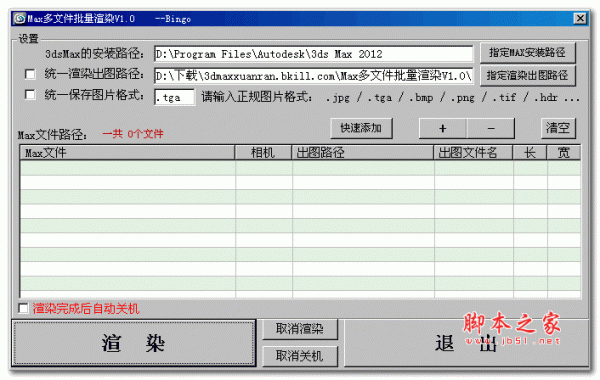Click the 3dsMax的安装路径 label
Viewport: 600px width, 380px height.
(95, 54)
